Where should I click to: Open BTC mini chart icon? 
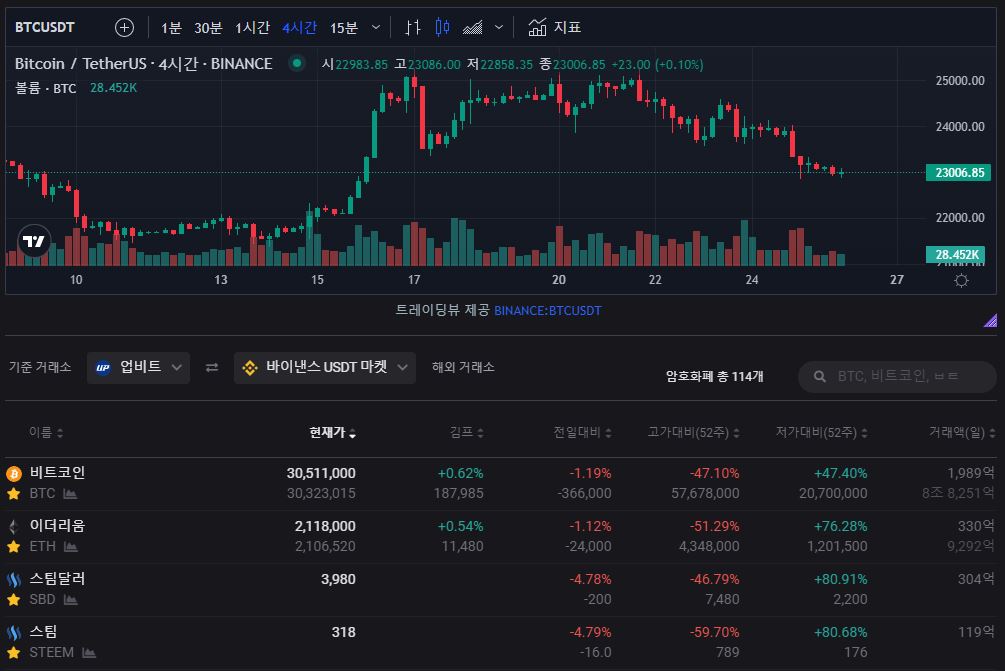70,493
